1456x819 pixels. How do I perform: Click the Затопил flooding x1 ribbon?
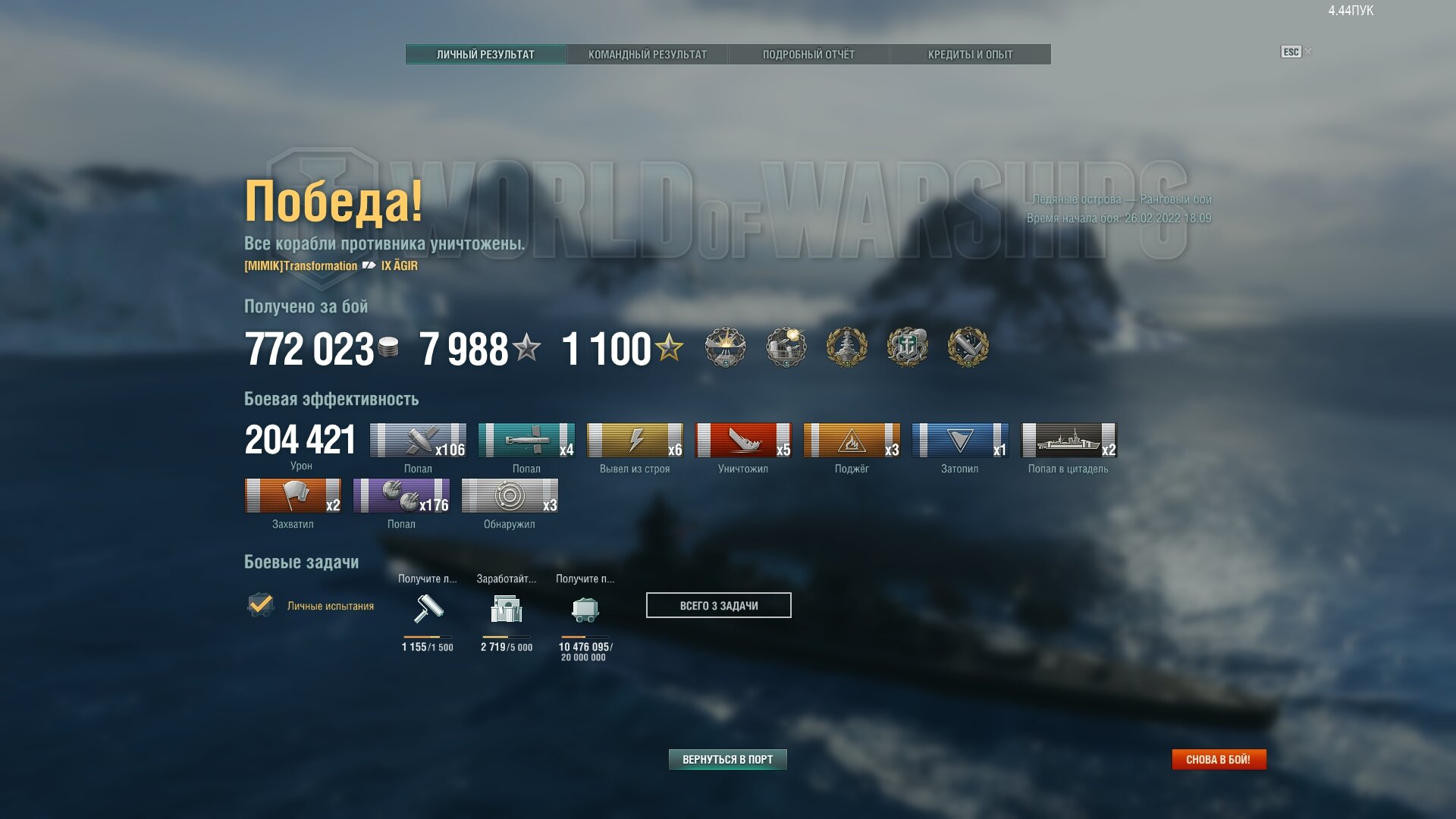point(960,440)
